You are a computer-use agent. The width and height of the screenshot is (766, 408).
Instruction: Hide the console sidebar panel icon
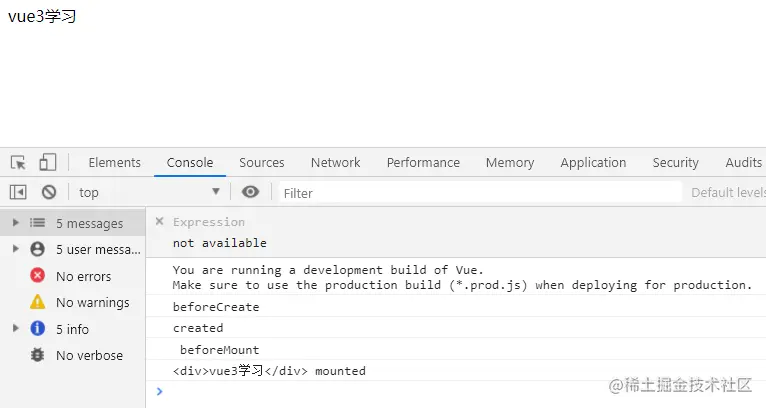[18, 192]
